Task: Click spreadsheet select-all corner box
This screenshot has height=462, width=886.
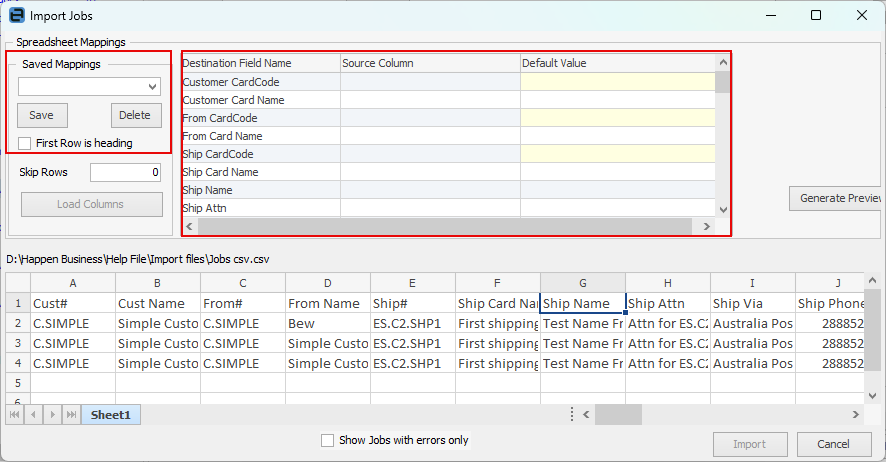Action: pos(18,283)
